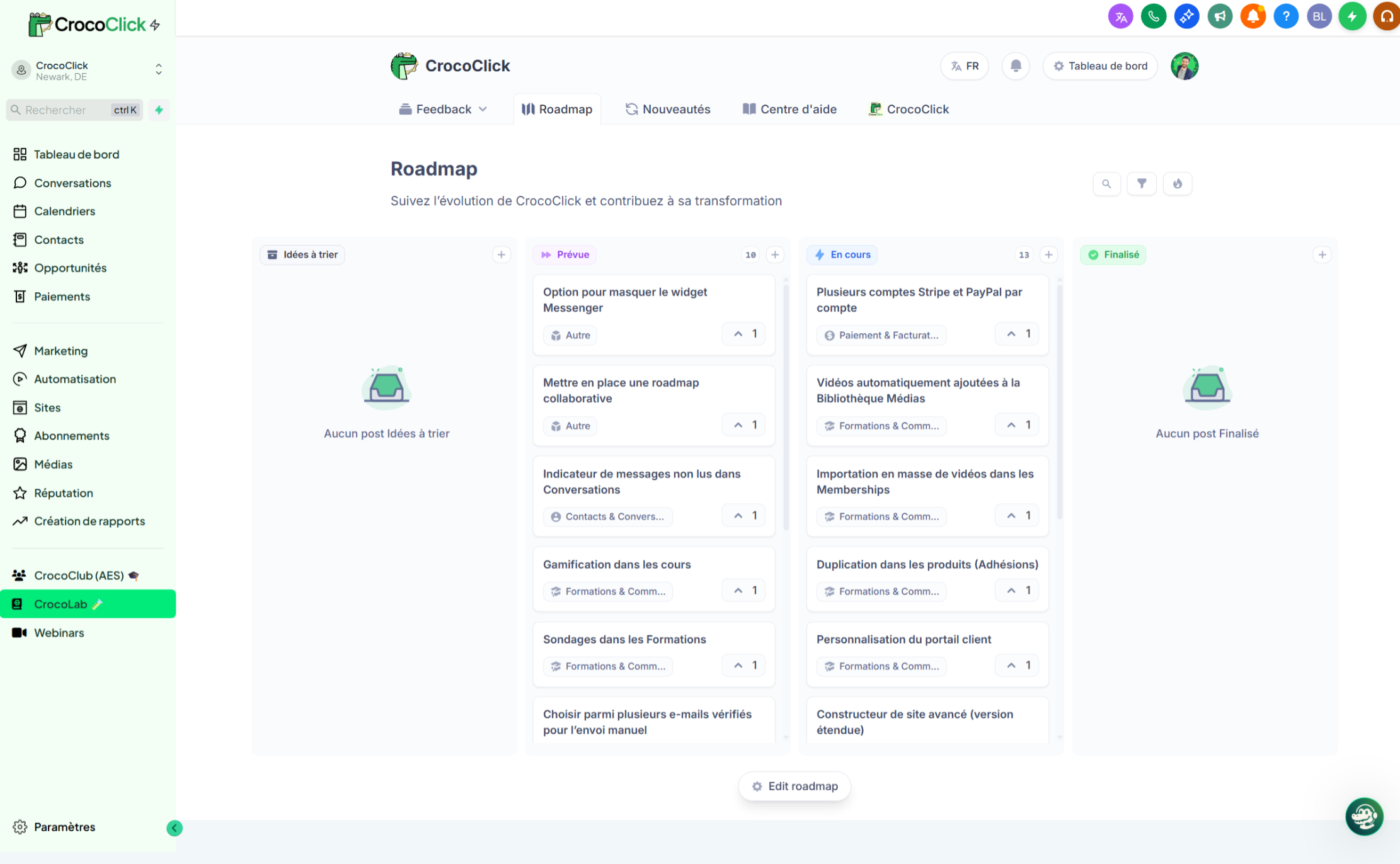
Task: Upvote 'Mettre en place une roadmap collaborative'
Action: click(744, 425)
